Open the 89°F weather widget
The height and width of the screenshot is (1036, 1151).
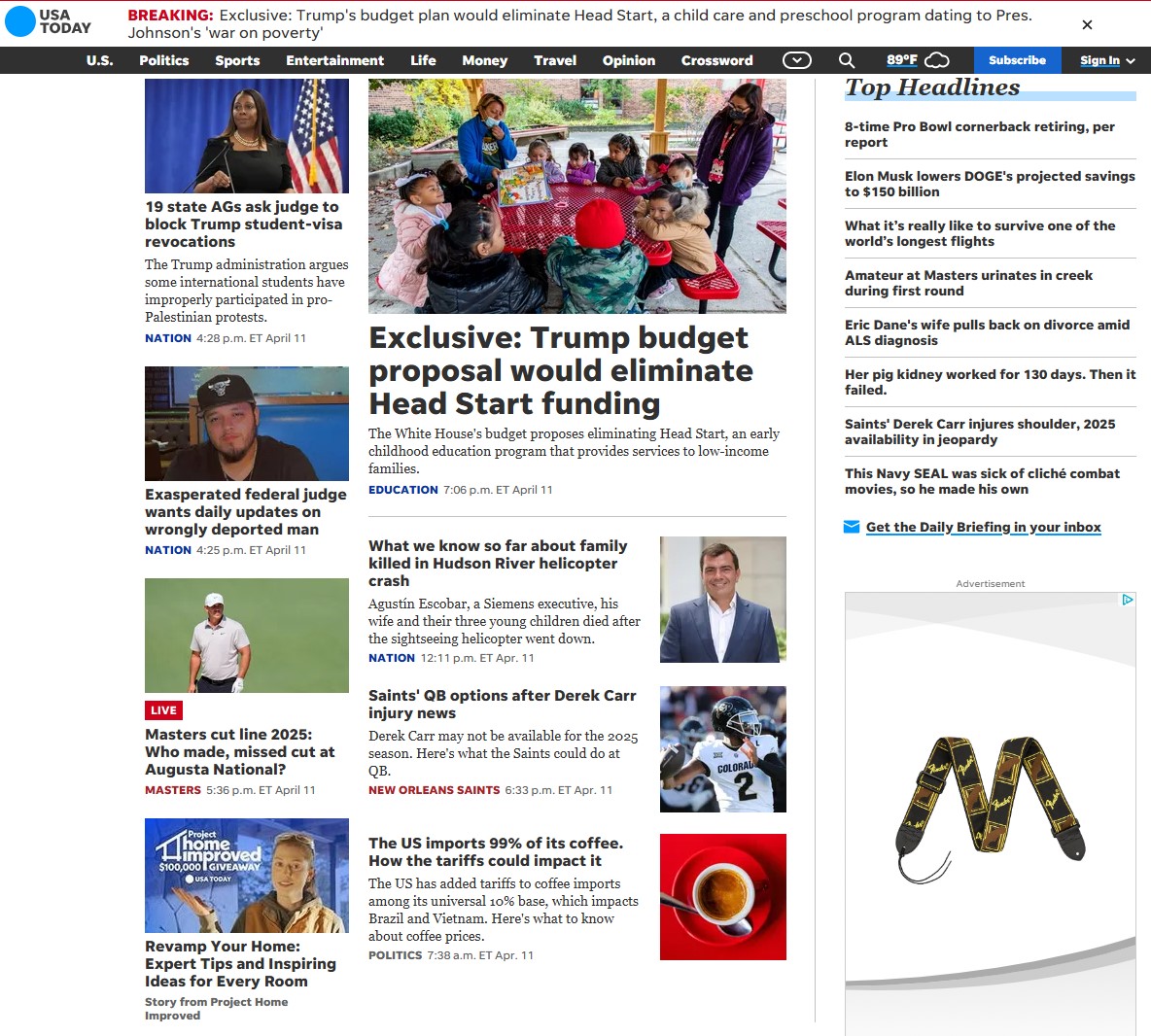(918, 60)
